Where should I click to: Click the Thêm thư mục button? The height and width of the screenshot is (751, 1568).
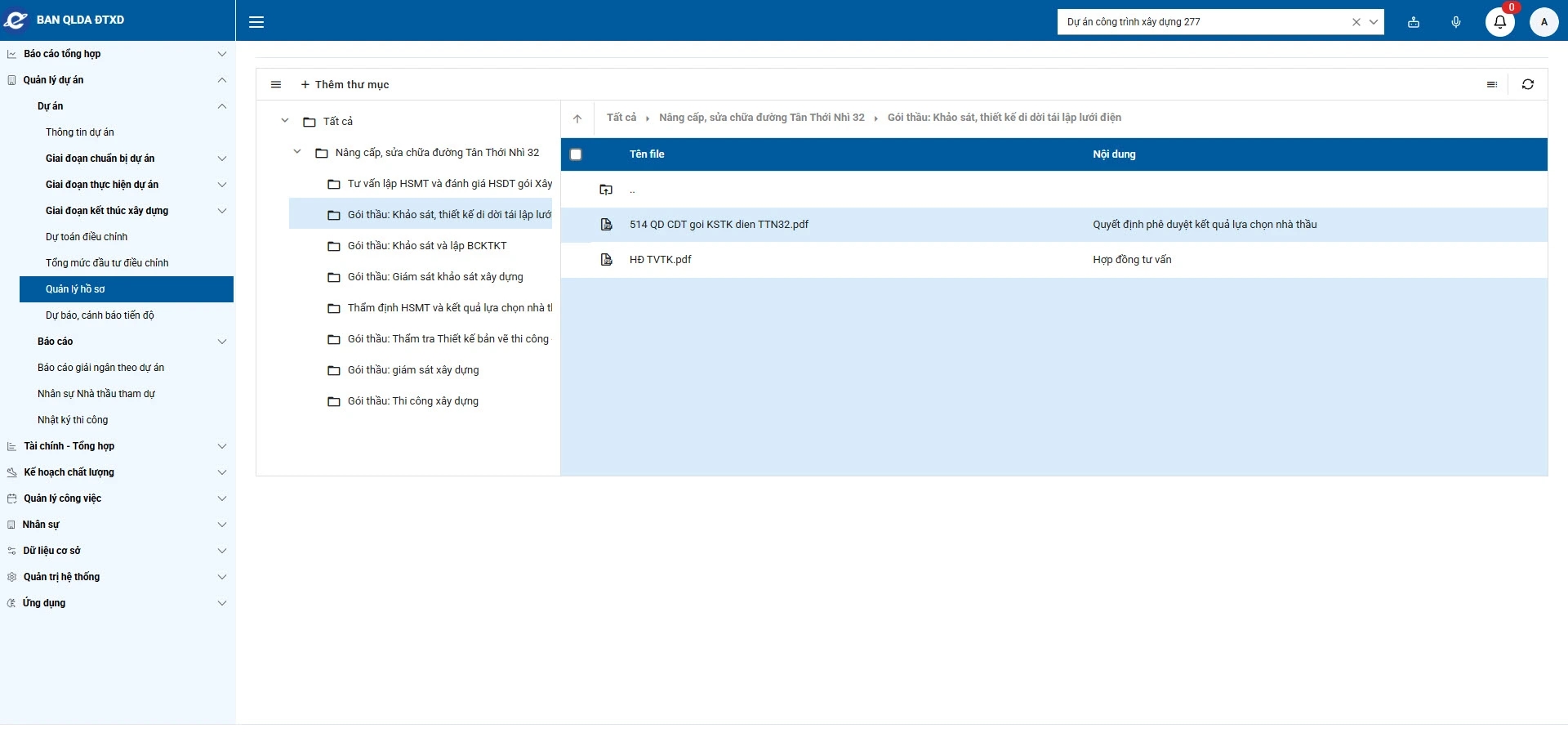pyautogui.click(x=345, y=84)
